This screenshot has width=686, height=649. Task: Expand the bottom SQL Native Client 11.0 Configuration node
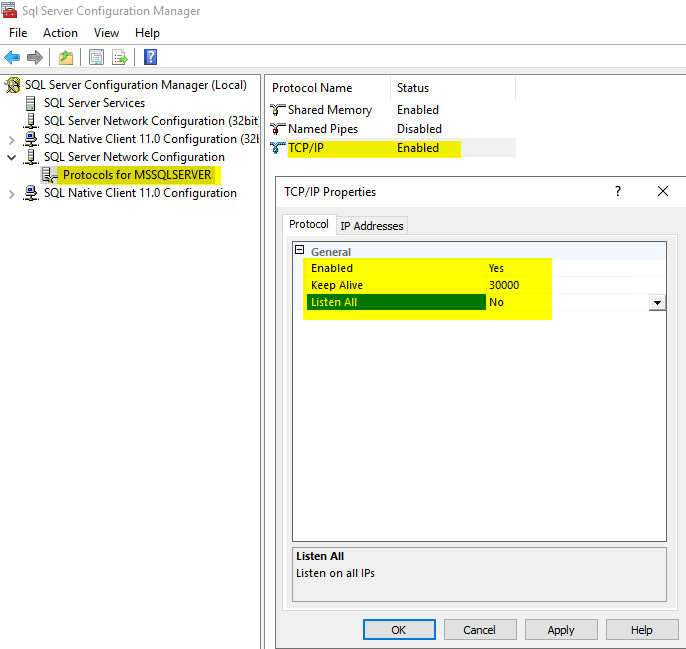(12, 194)
